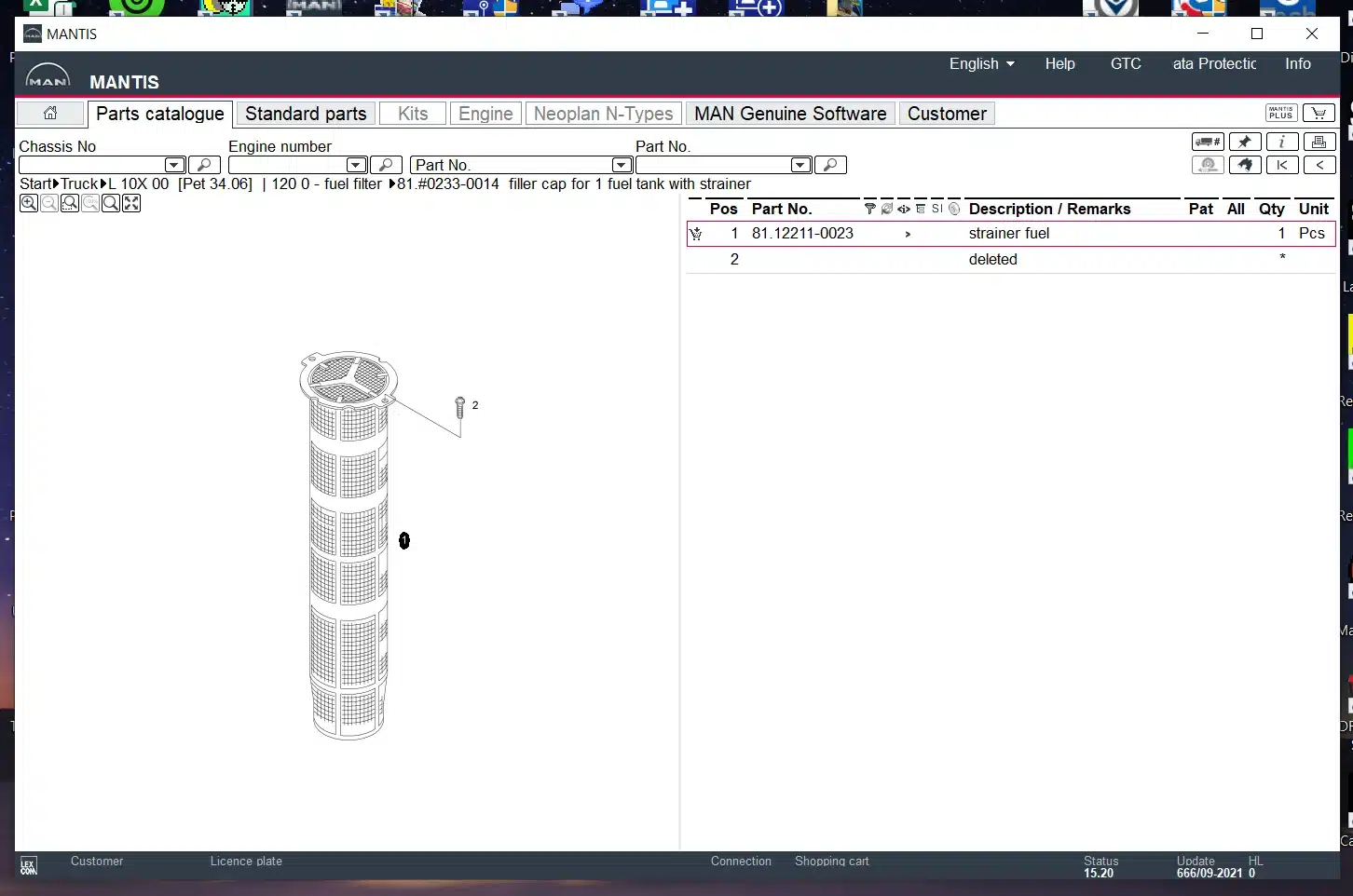Open the English language dropdown
This screenshot has width=1353, height=896.
coord(981,63)
